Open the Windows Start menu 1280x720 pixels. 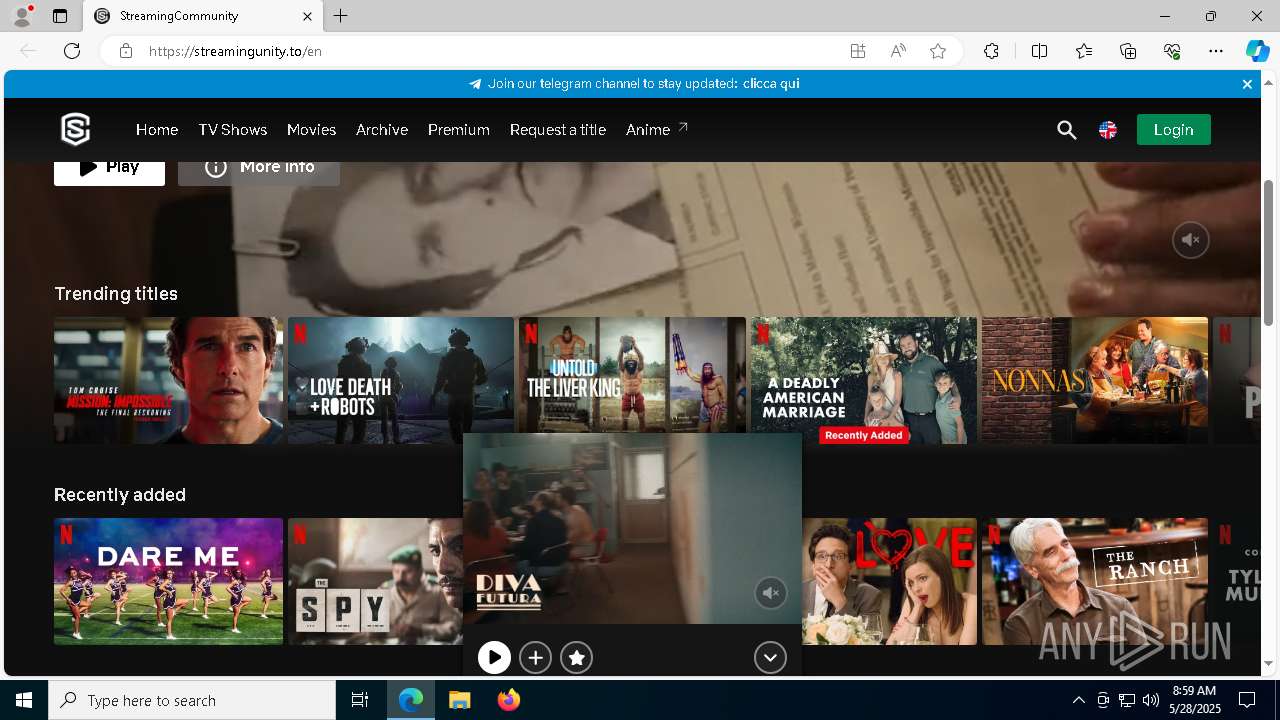(24, 700)
